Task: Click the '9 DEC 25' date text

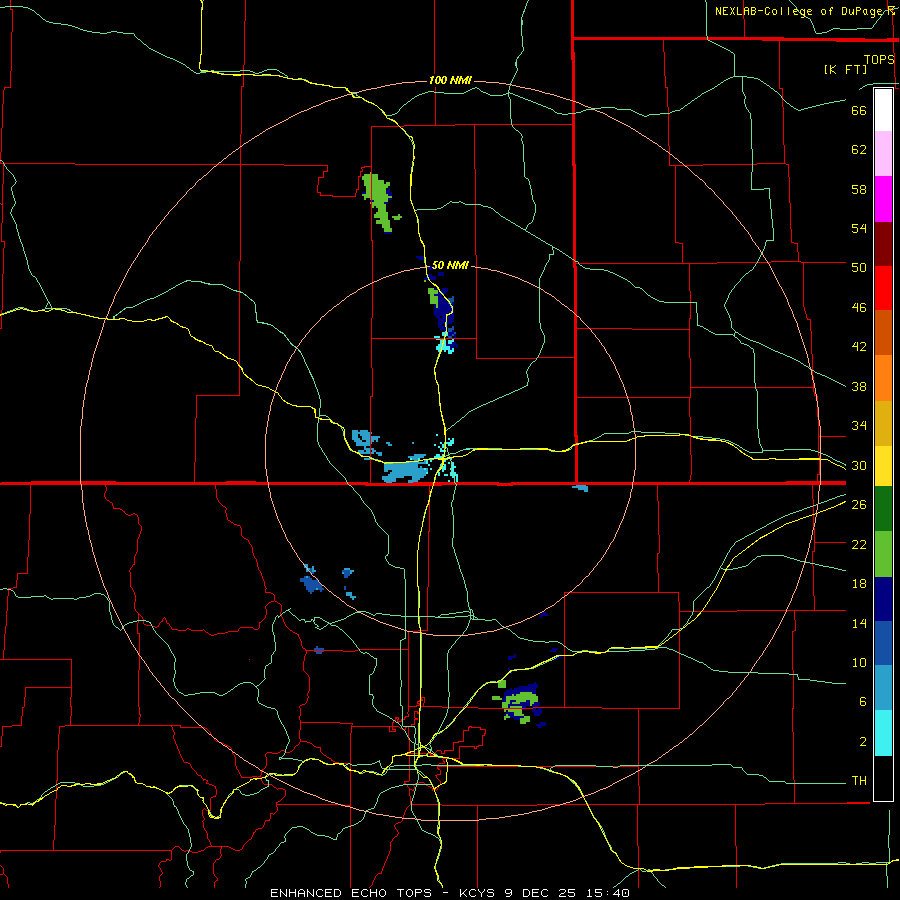Action: (542, 893)
